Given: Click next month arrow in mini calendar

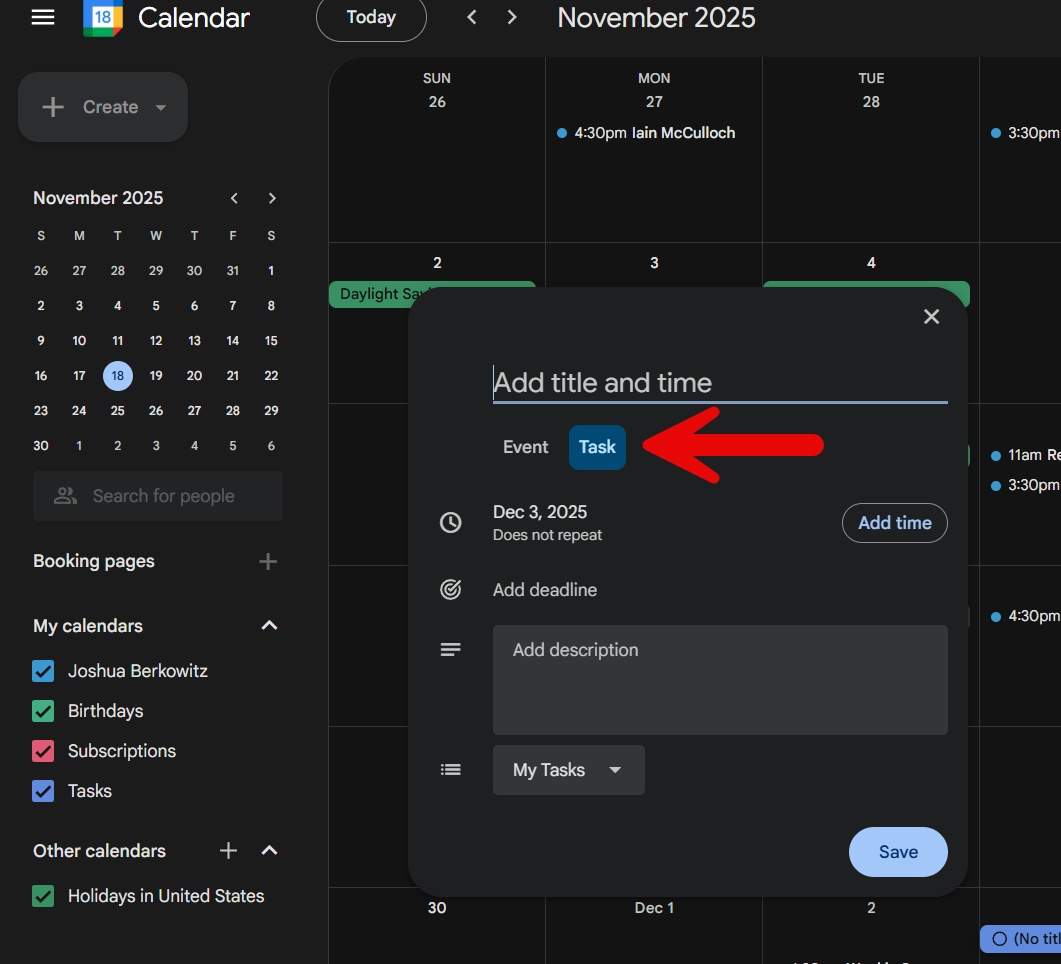Looking at the screenshot, I should [272, 198].
